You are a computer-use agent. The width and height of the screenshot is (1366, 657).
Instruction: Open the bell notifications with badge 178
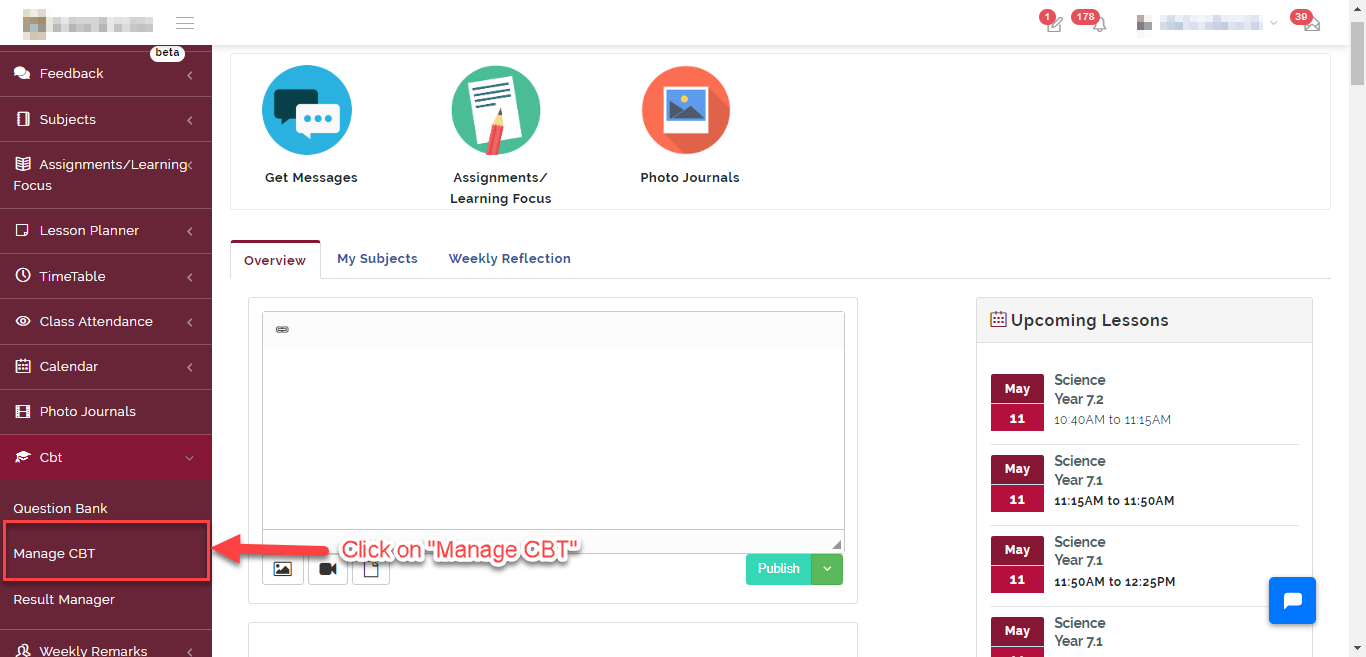tap(1099, 24)
